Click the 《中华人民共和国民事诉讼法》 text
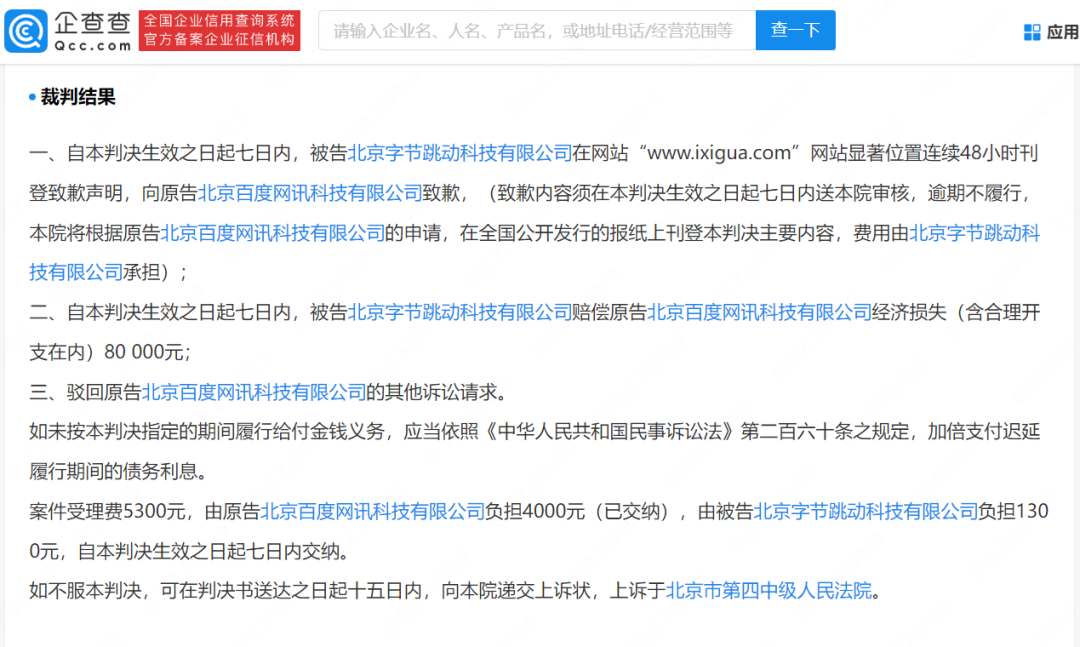1080x647 pixels. [x=610, y=432]
